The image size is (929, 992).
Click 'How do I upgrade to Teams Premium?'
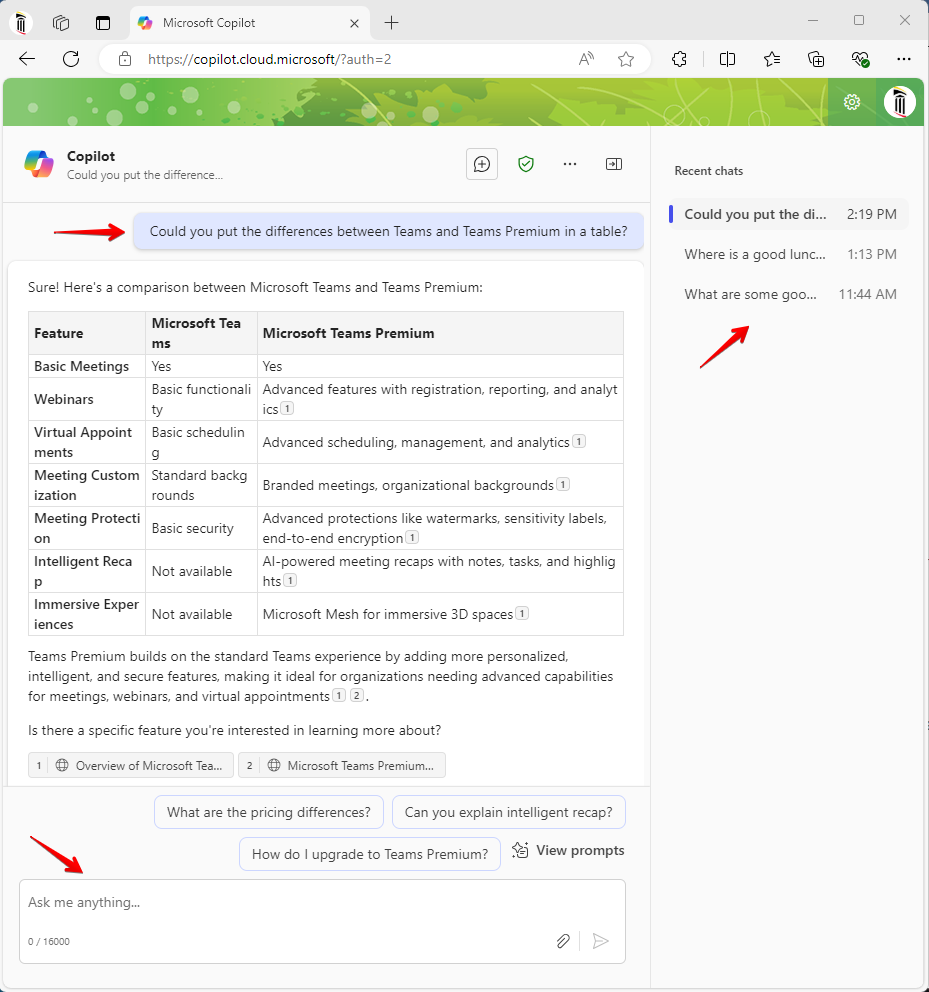[x=370, y=854]
